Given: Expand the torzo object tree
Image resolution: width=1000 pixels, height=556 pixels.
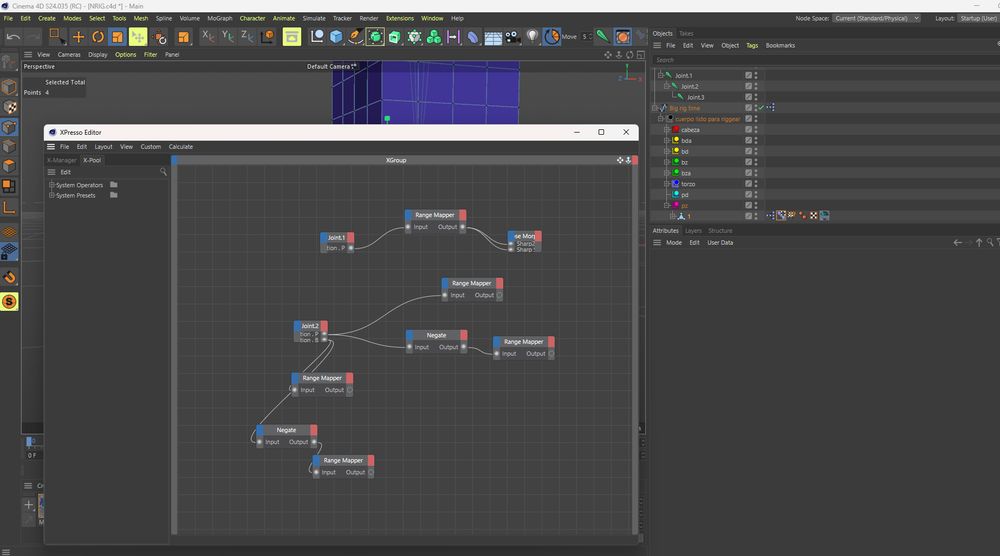Looking at the screenshot, I should (x=666, y=184).
